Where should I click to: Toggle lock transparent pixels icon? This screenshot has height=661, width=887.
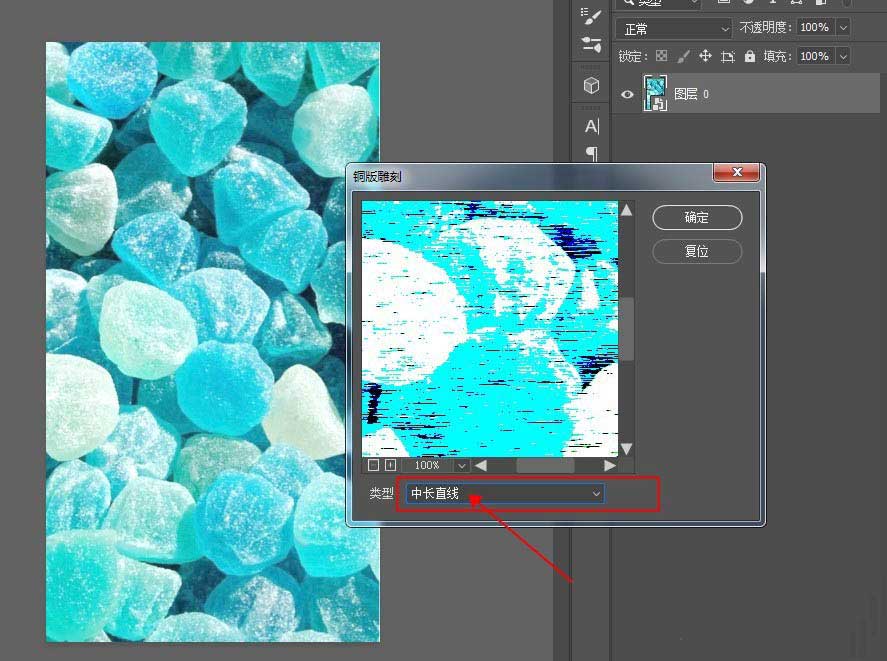[x=661, y=55]
